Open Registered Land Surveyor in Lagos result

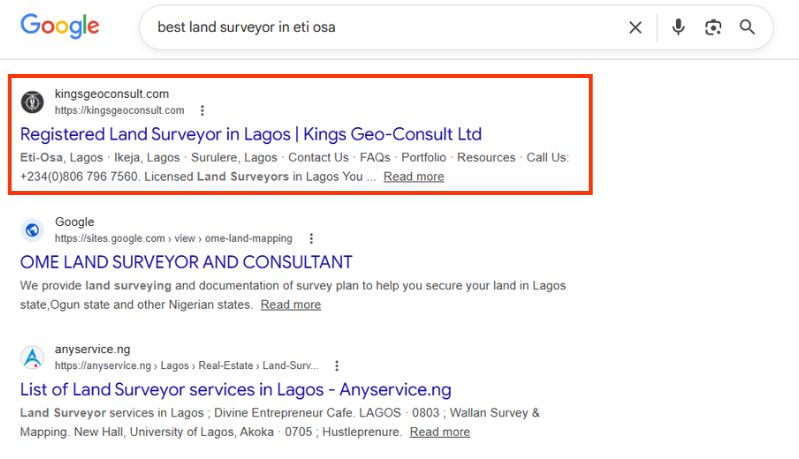coord(251,134)
